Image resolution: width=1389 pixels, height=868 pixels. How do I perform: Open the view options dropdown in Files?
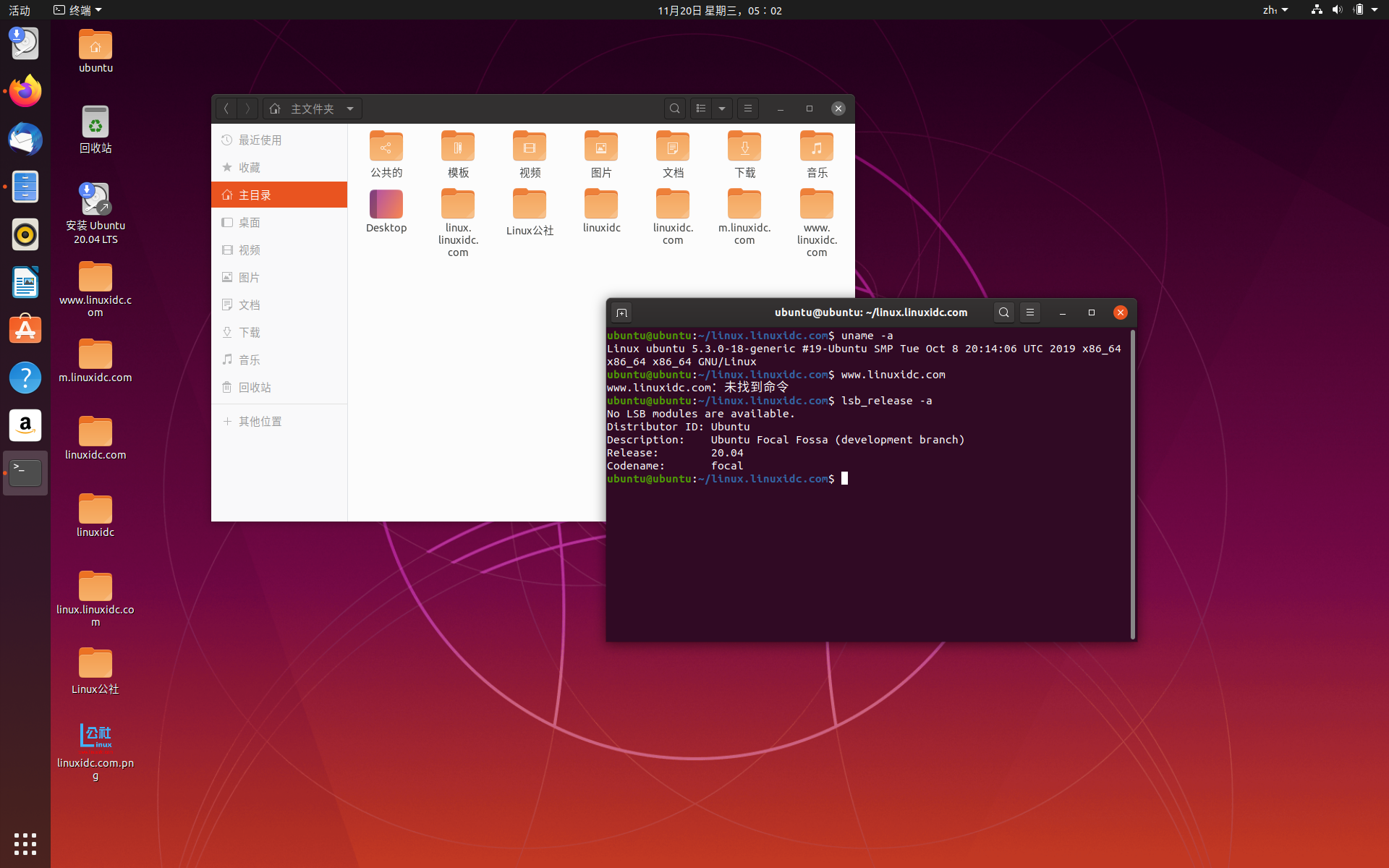pyautogui.click(x=722, y=109)
